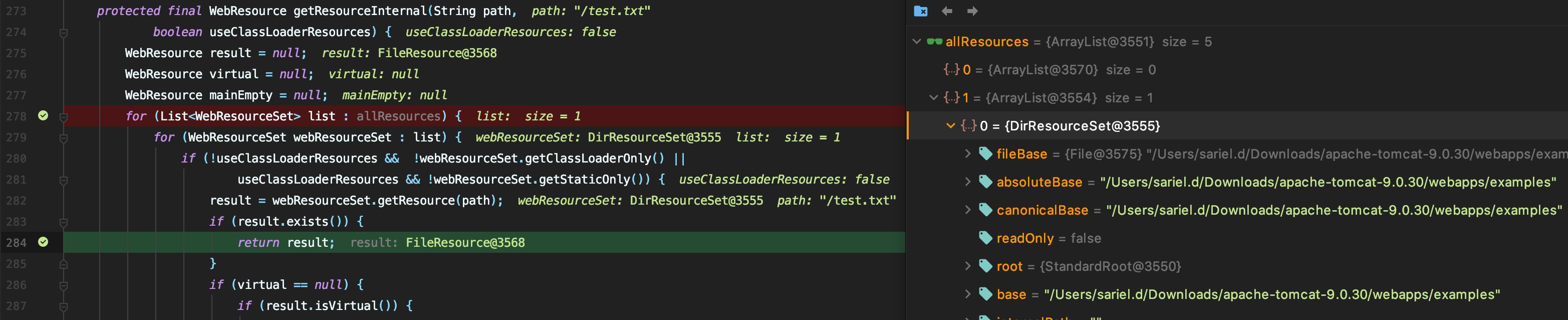Image resolution: width=1568 pixels, height=320 pixels.
Task: Click the tag icon next to fileBase
Action: click(985, 153)
